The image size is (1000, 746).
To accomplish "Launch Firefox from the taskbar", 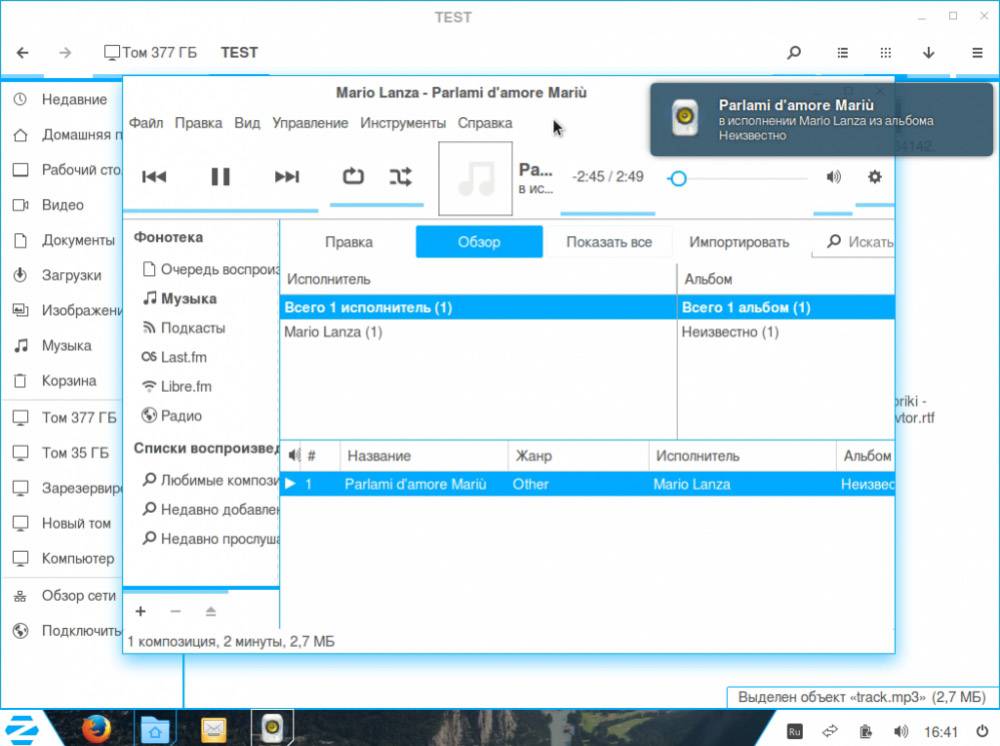I will click(96, 729).
